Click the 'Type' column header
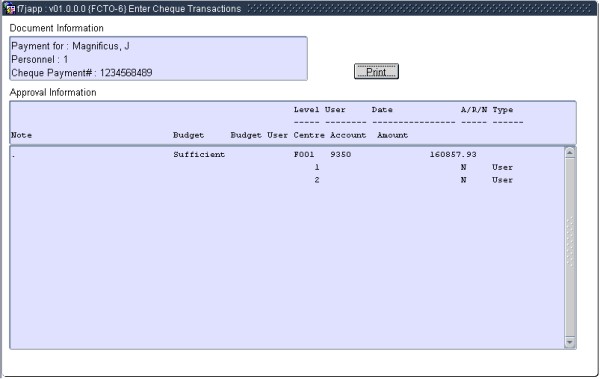Viewport: 600px width, 379px height. click(503, 110)
